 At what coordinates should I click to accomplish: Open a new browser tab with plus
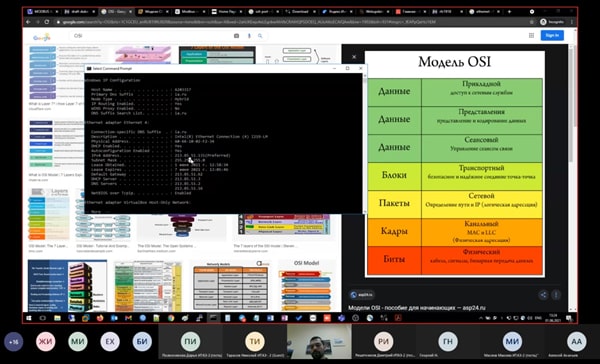click(509, 12)
